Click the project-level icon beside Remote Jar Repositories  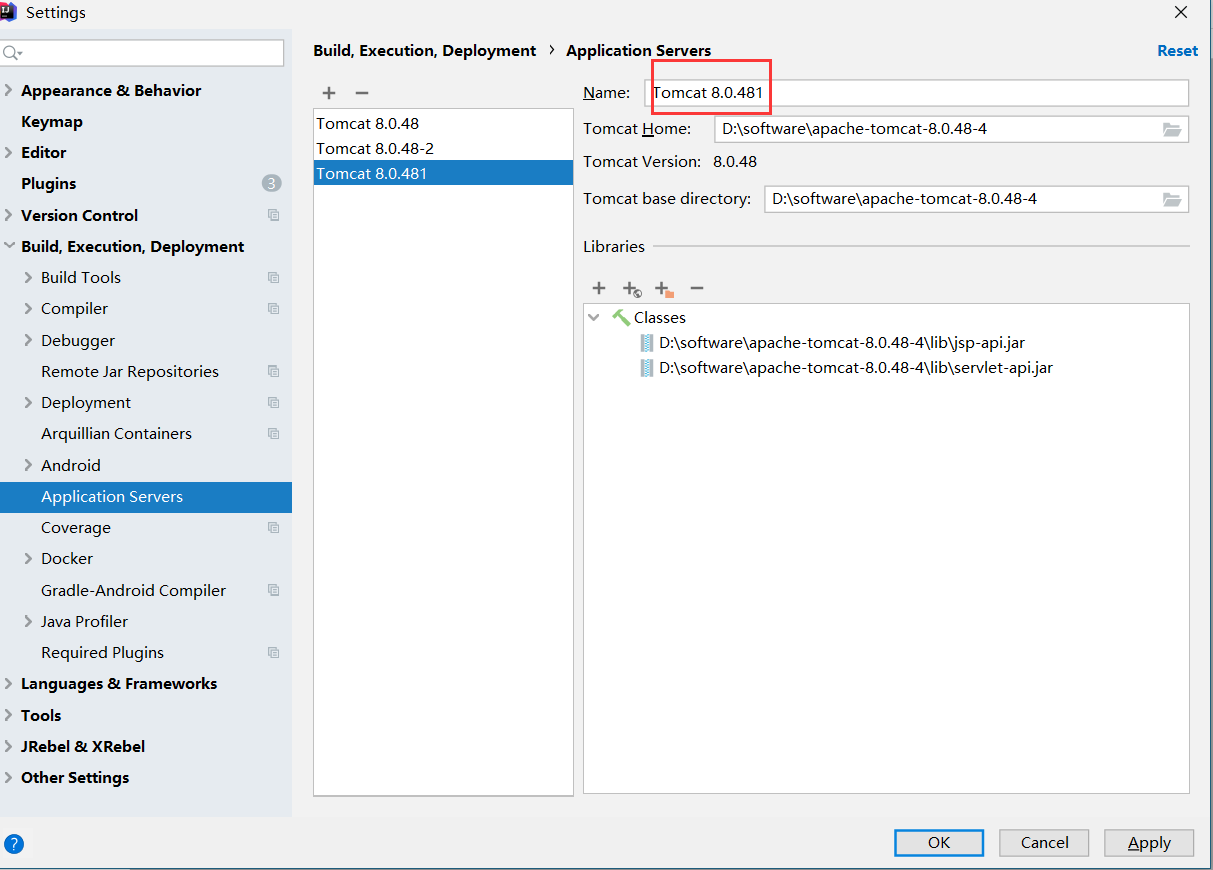pyautogui.click(x=274, y=371)
